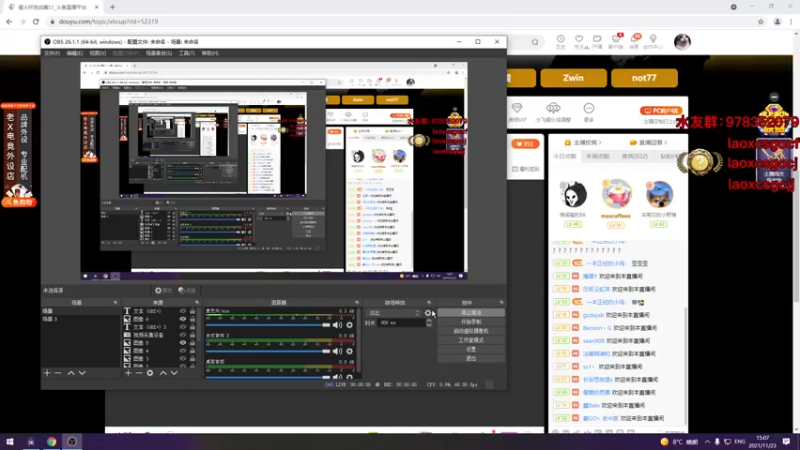Screen dimensions: 800x450
Task: Click the 工作室模式 button in OBS
Action: [x=471, y=340]
